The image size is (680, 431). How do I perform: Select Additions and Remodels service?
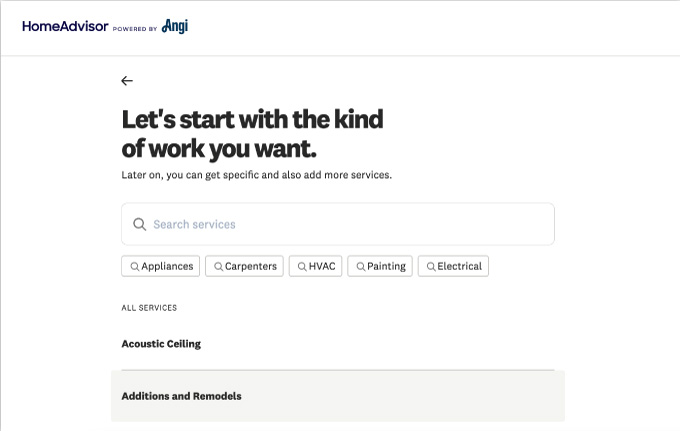pos(181,396)
